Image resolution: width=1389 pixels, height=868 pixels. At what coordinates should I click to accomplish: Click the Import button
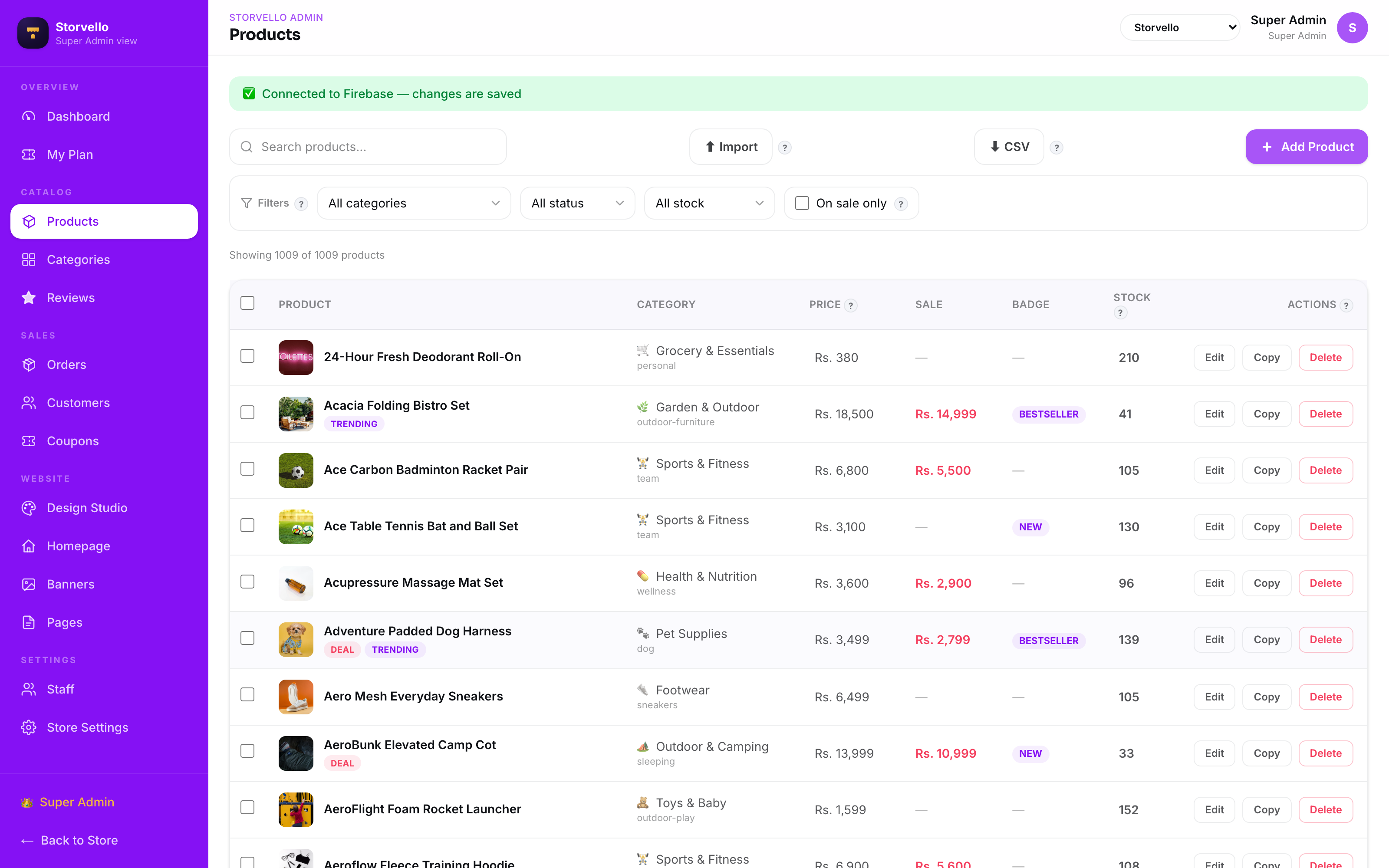click(x=731, y=147)
